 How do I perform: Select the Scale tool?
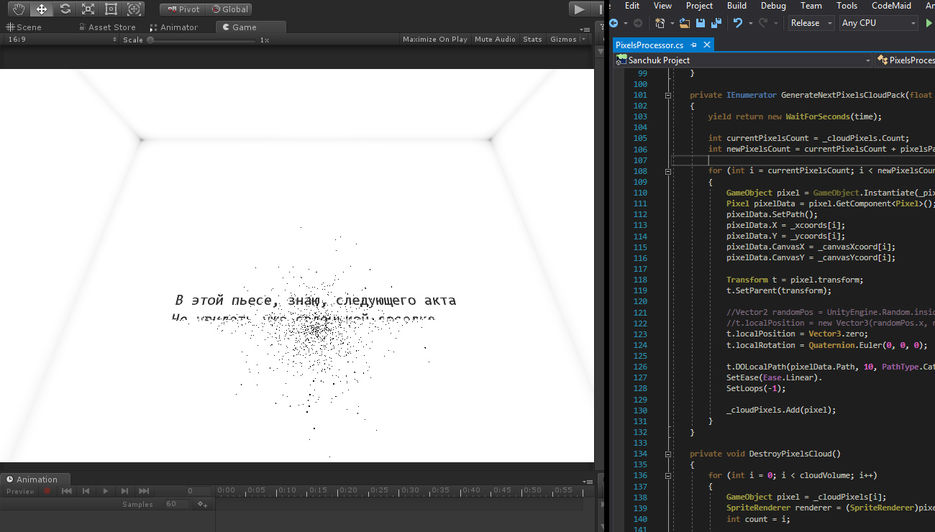[88, 9]
